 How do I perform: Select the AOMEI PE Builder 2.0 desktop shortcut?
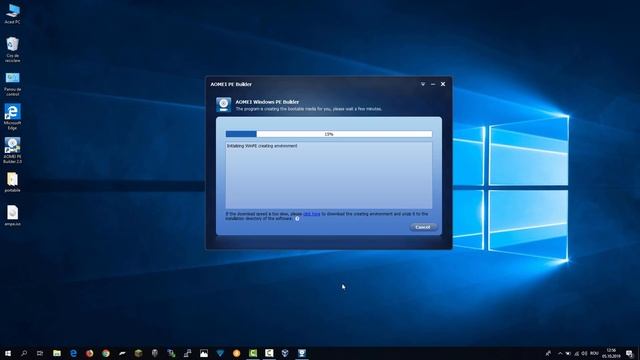tap(13, 150)
